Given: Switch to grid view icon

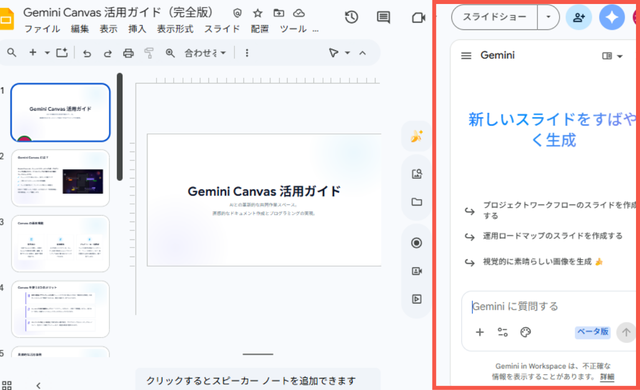Looking at the screenshot, I should 7,385.
